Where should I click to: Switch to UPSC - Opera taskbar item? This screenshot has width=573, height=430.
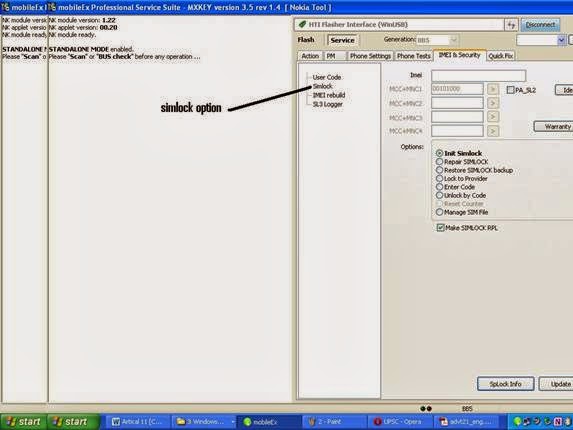(x=400, y=422)
